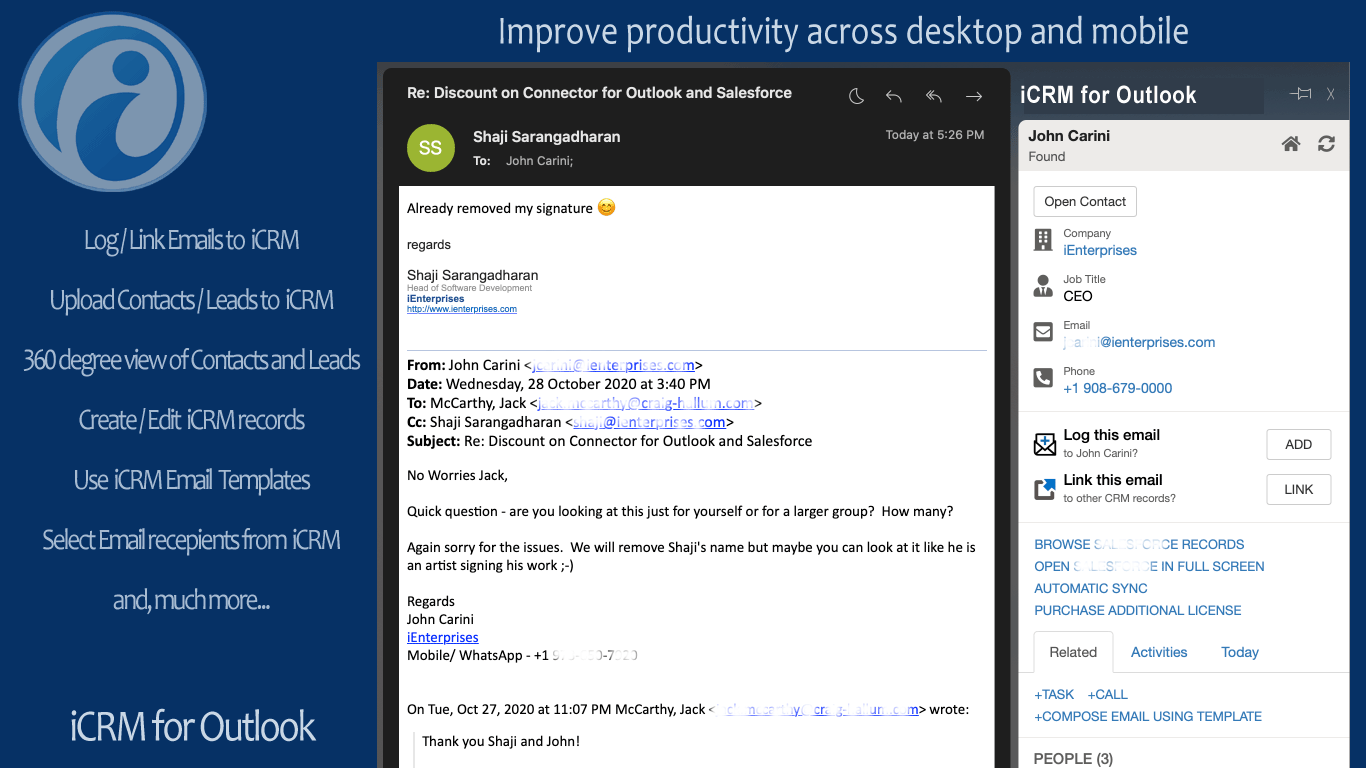The image size is (1366, 768).
Task: Open the ienterprises.com URL in signature
Action: click(462, 309)
